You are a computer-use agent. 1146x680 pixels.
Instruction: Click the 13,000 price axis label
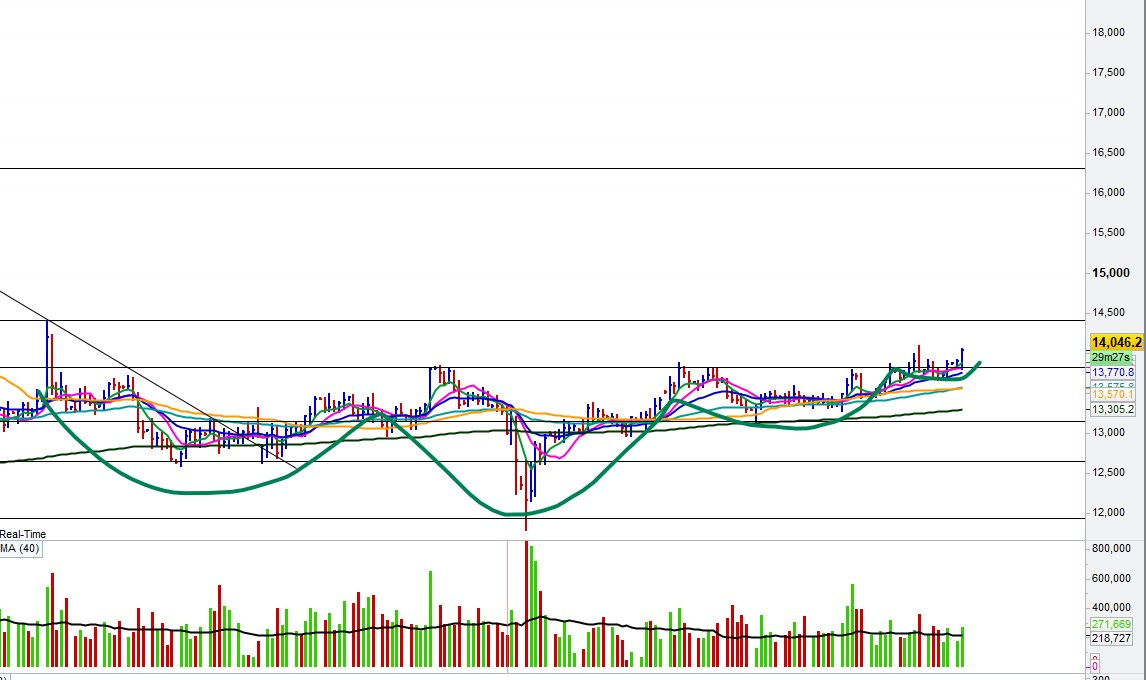(1109, 432)
